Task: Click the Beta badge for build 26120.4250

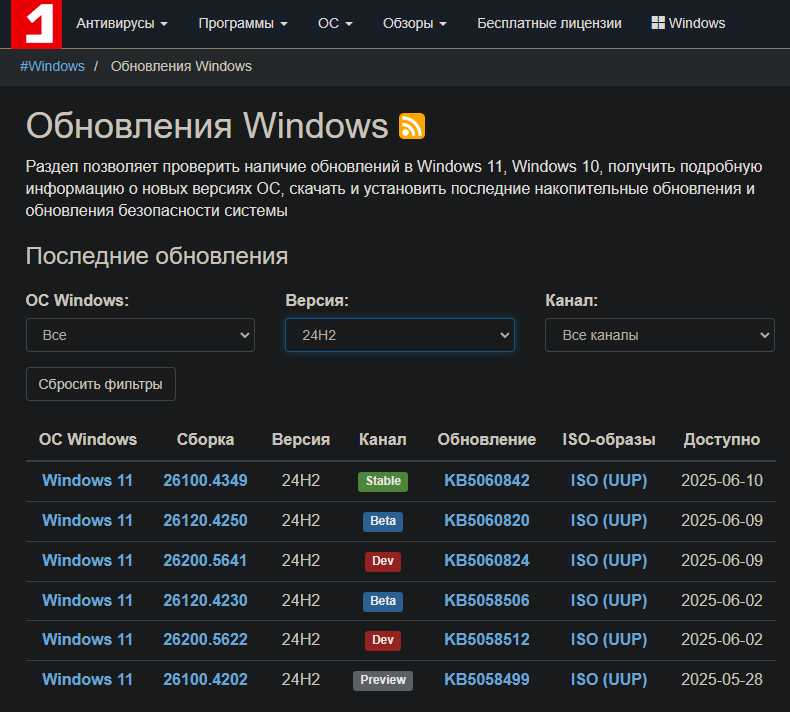Action: [383, 521]
